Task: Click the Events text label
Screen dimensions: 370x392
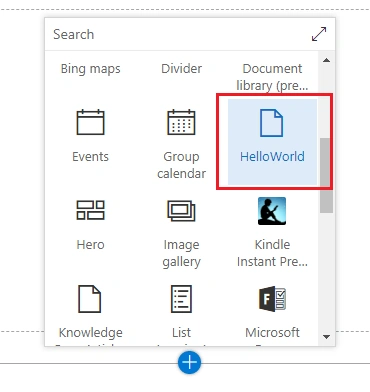Action: [90, 156]
